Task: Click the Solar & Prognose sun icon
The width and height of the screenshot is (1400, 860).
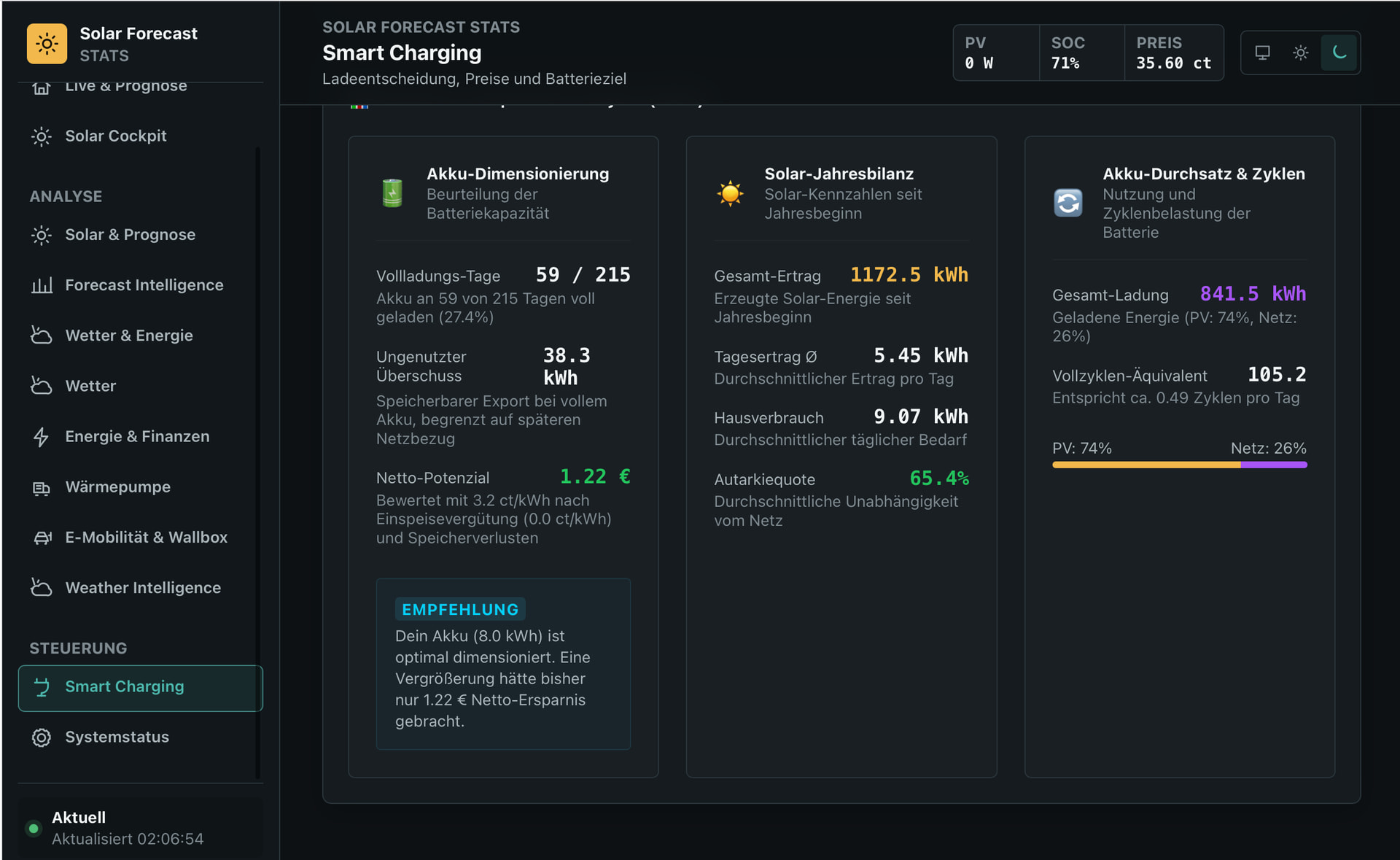Action: (x=42, y=235)
